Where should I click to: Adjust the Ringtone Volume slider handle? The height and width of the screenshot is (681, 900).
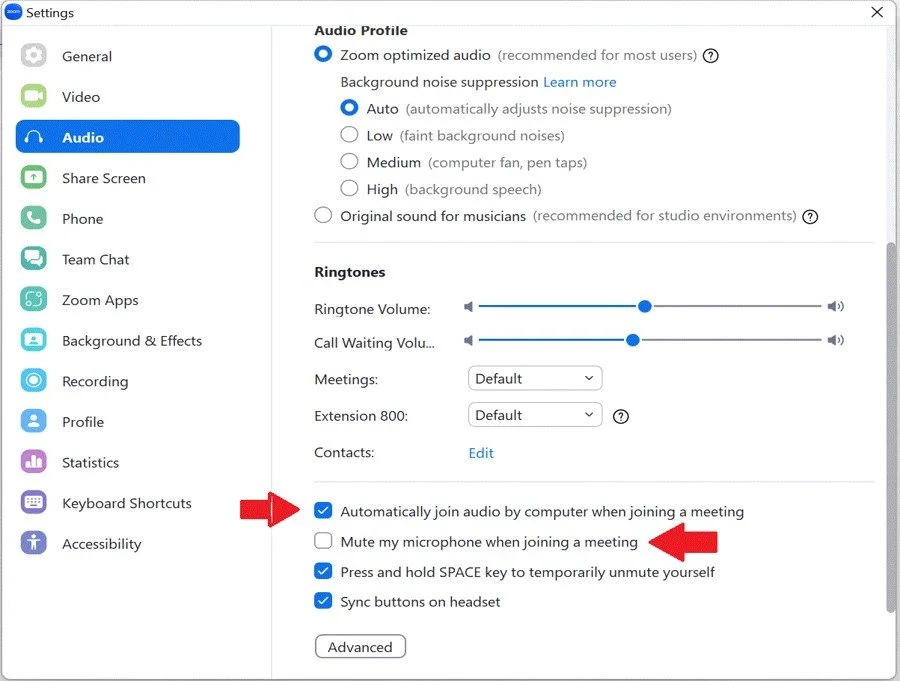tap(645, 307)
